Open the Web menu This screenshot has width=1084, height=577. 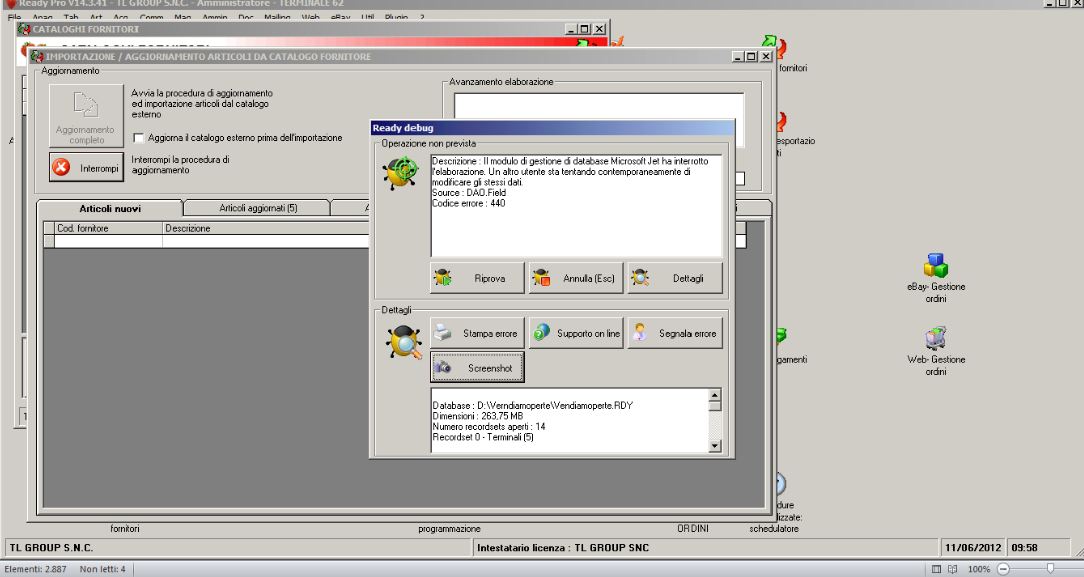310,17
